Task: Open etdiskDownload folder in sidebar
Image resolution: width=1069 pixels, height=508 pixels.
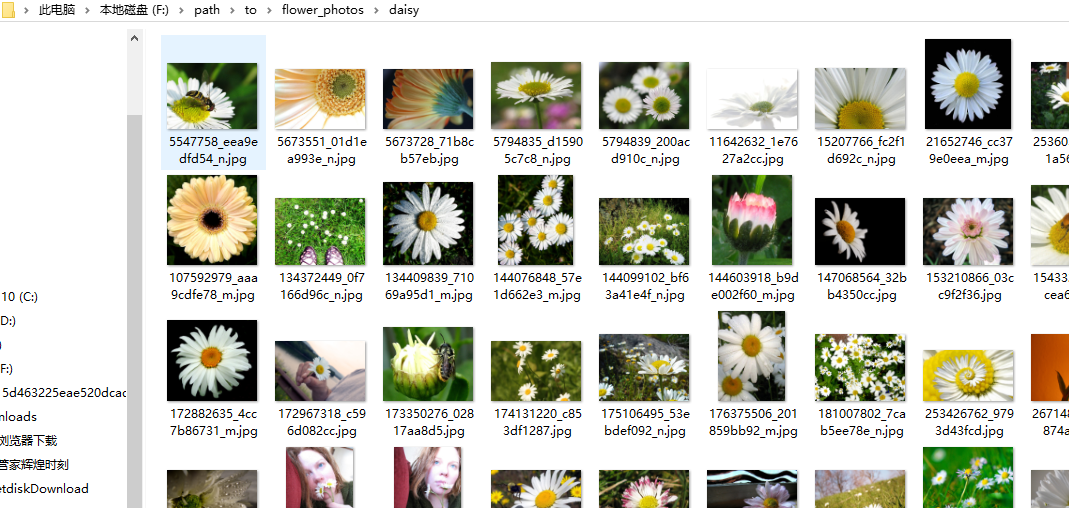Action: point(44,489)
